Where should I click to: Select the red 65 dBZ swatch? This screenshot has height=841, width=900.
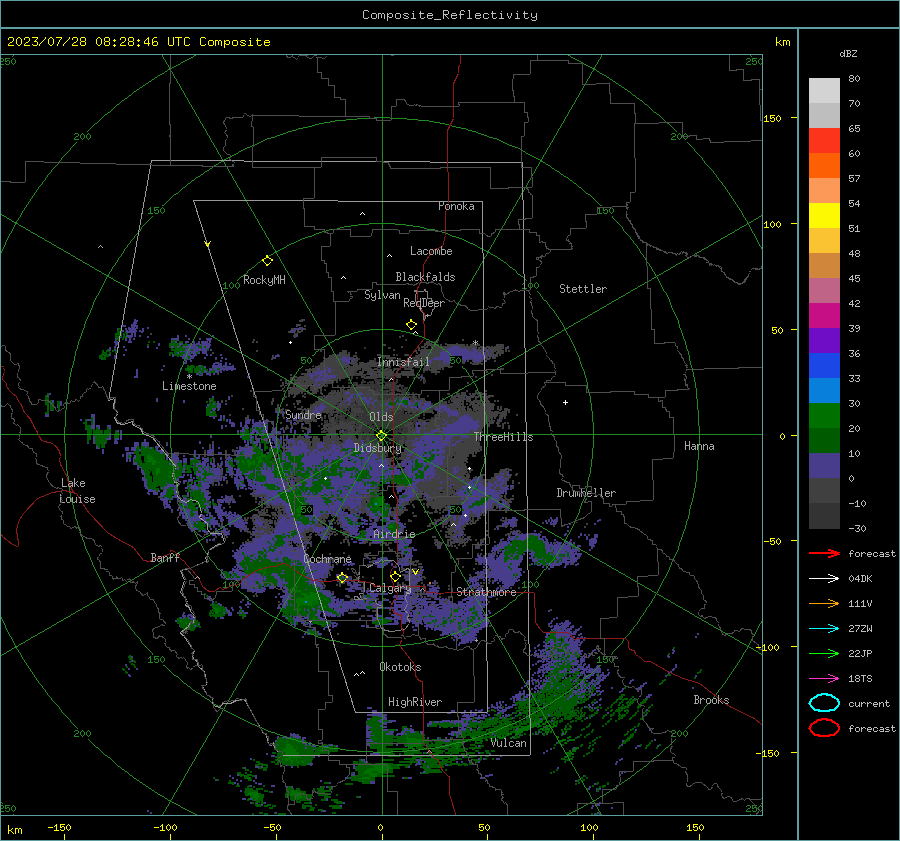[x=824, y=140]
